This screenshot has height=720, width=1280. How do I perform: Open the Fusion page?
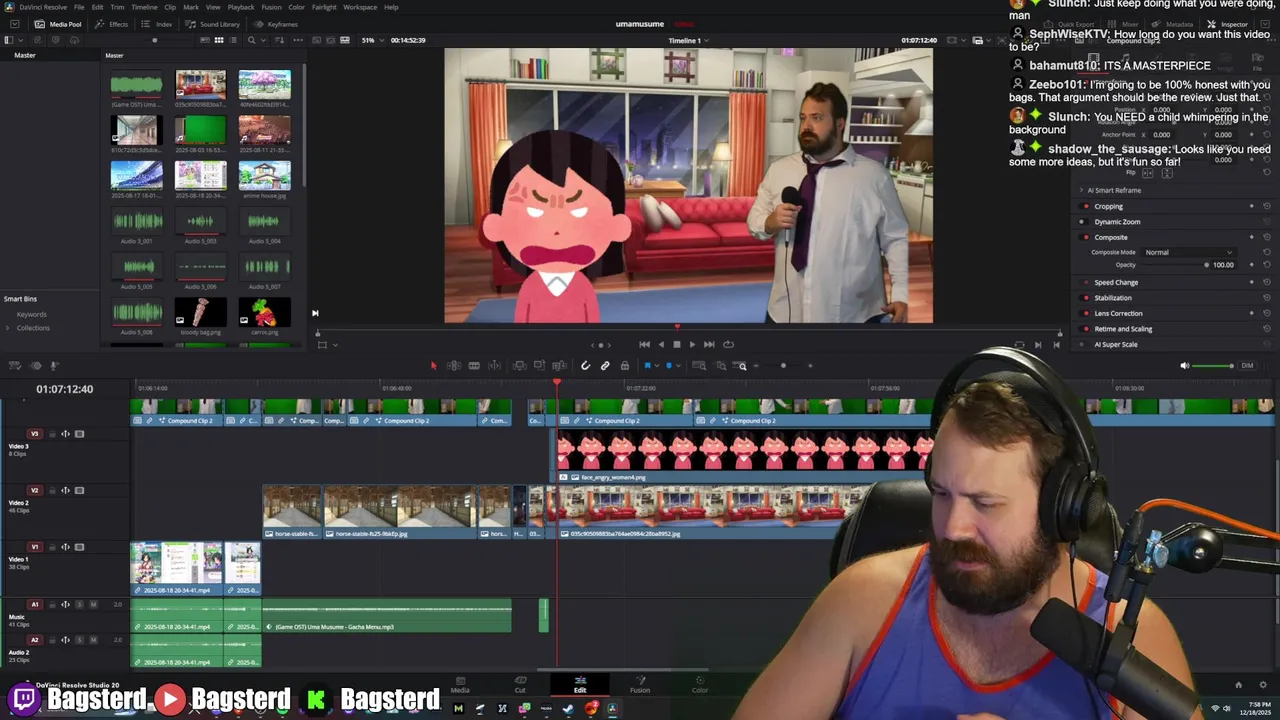640,684
